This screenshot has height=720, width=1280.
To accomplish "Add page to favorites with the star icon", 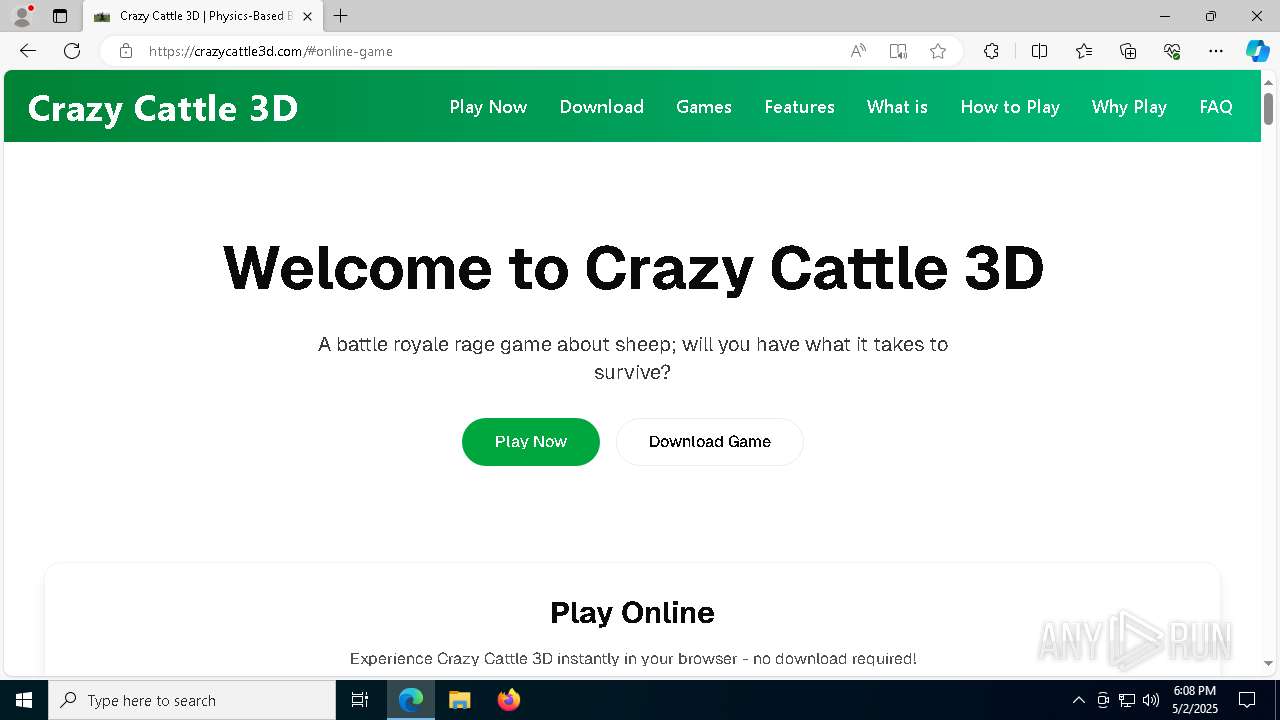I will 938,51.
